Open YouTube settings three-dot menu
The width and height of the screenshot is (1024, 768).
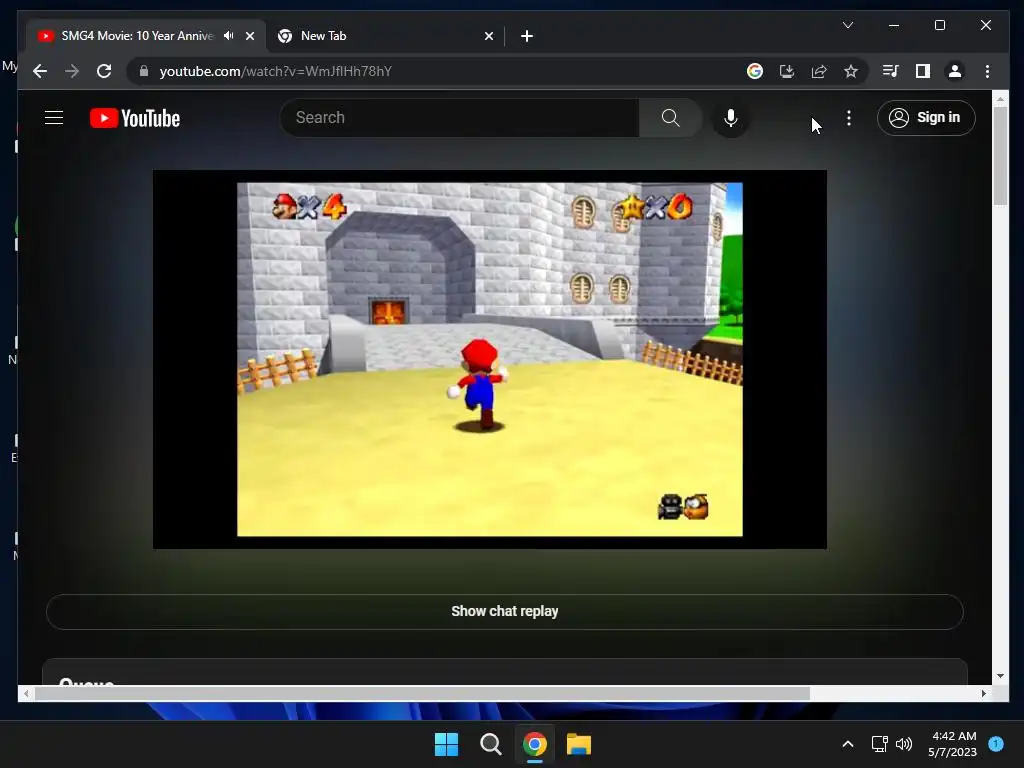pyautogui.click(x=848, y=118)
